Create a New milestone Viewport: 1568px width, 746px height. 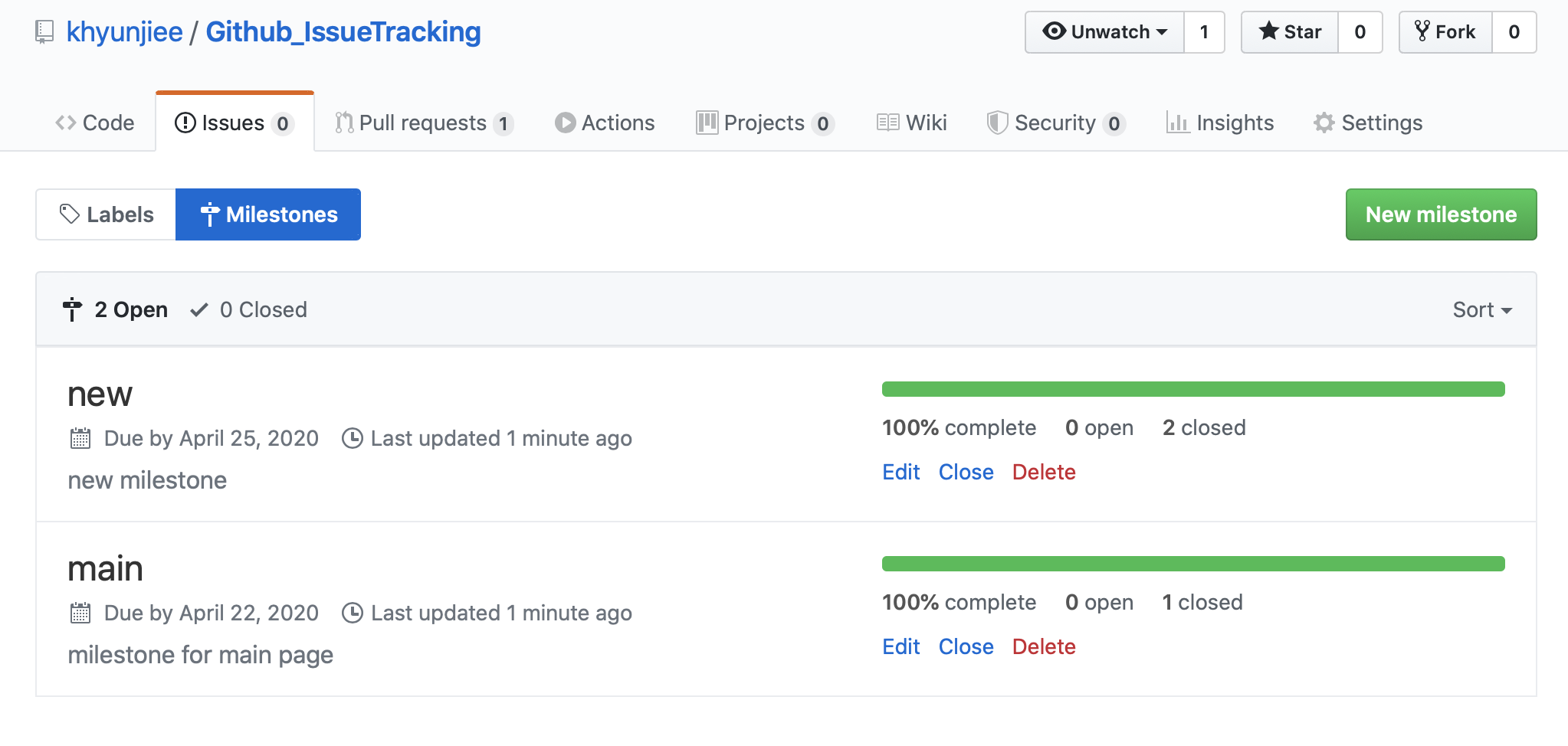click(x=1441, y=214)
